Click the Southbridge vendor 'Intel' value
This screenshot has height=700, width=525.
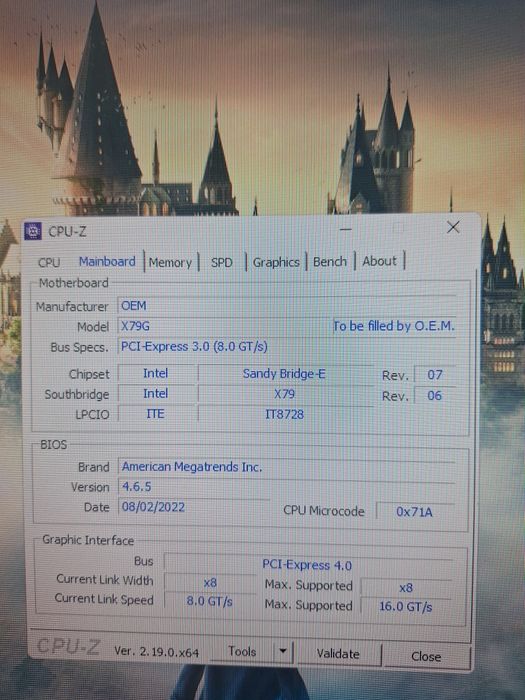tap(156, 393)
